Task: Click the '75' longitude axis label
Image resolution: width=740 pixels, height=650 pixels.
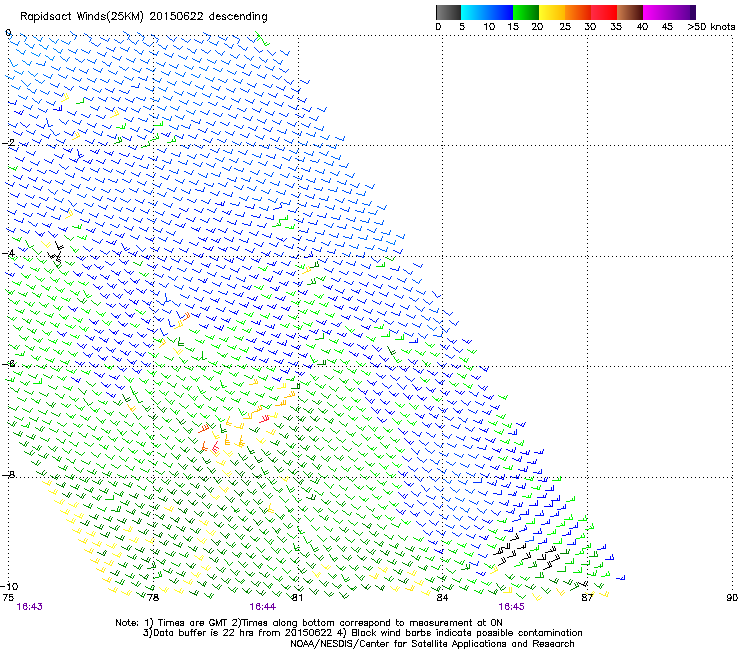Action: pos(8,598)
